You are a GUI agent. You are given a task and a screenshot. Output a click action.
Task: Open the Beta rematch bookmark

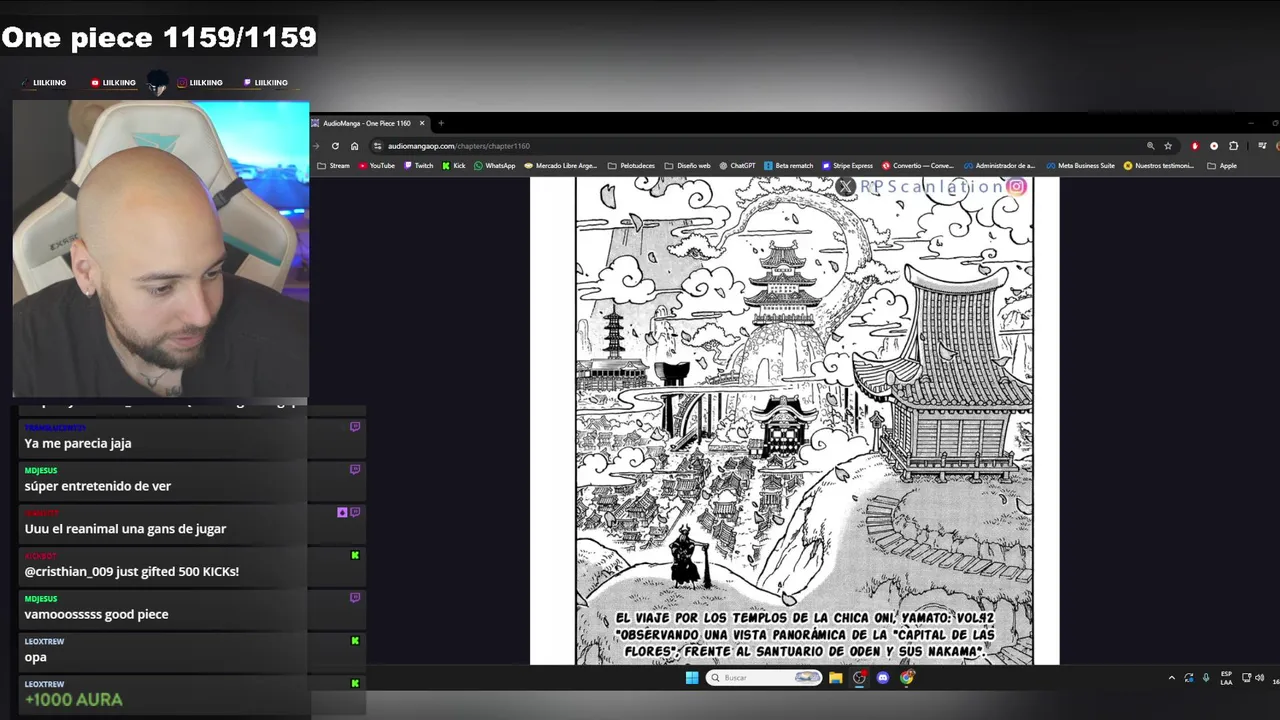(x=789, y=166)
